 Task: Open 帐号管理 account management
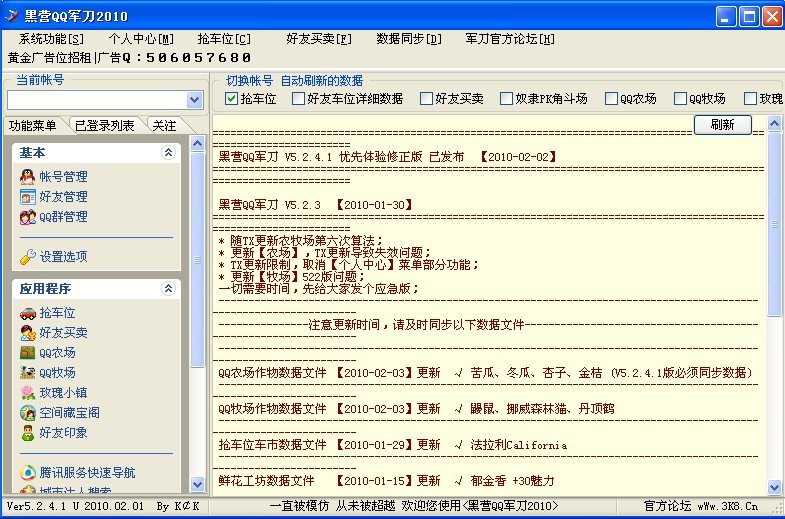(64, 177)
